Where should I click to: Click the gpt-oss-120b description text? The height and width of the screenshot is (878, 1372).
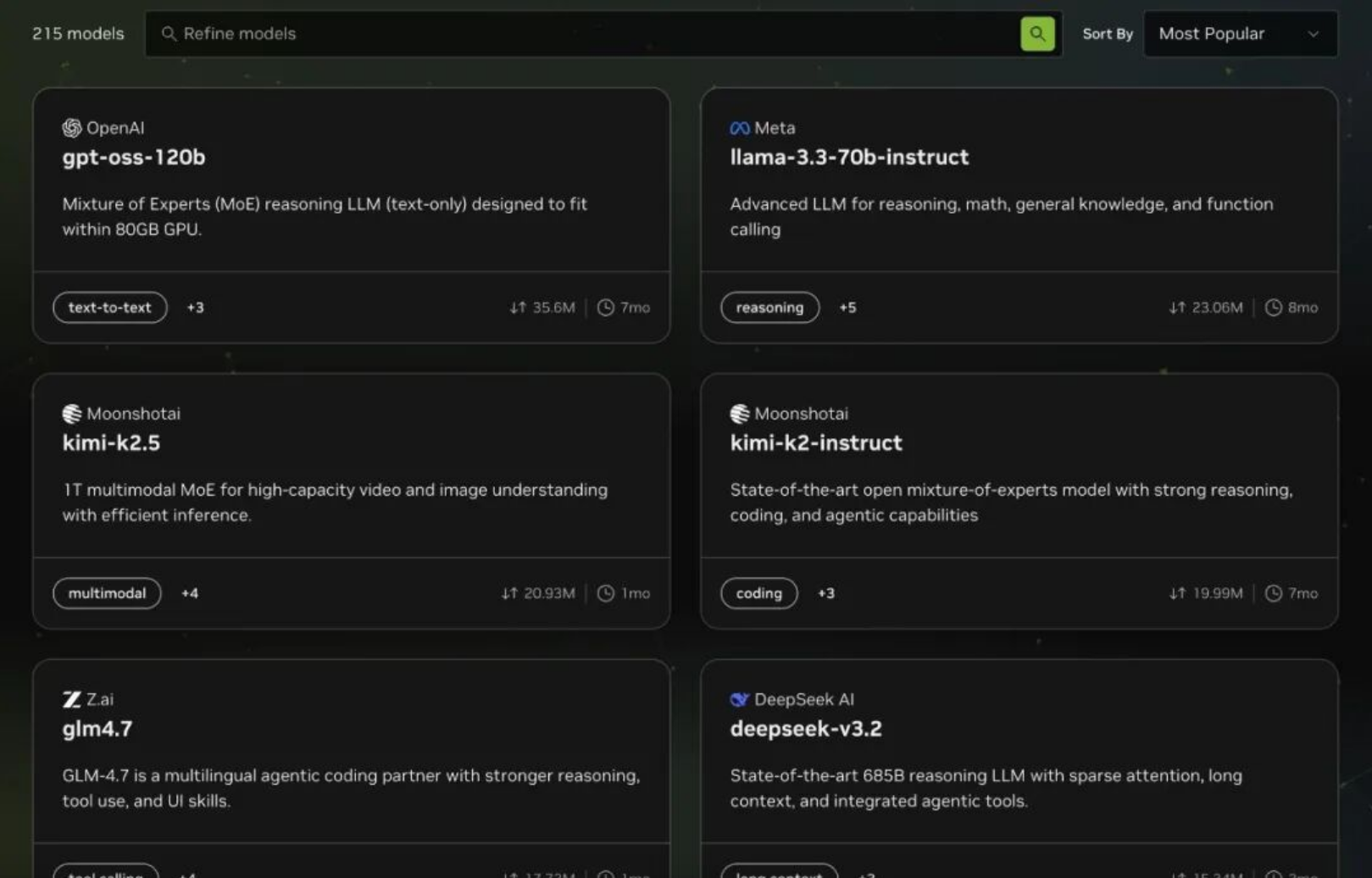coord(325,217)
